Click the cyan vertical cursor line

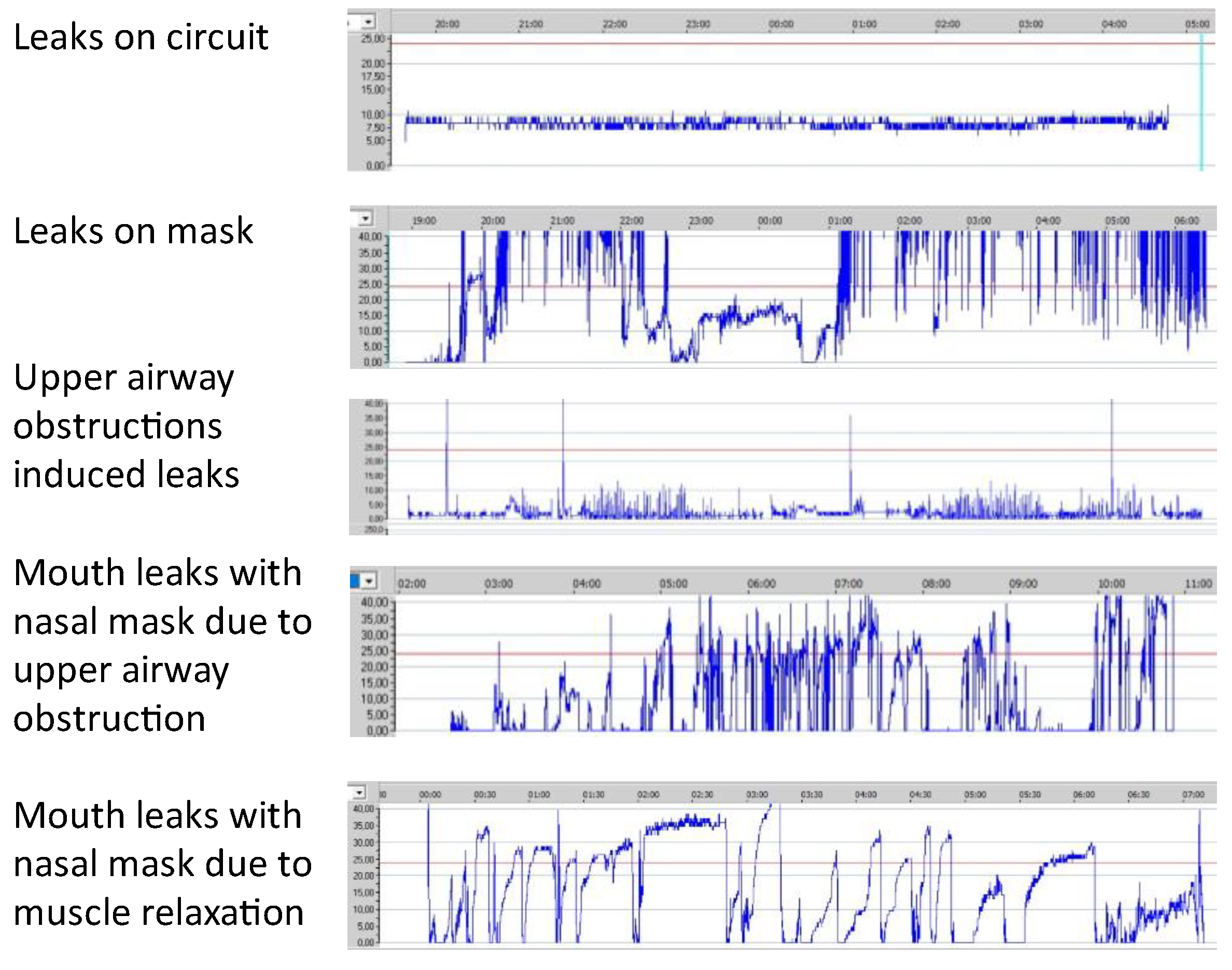click(1201, 102)
